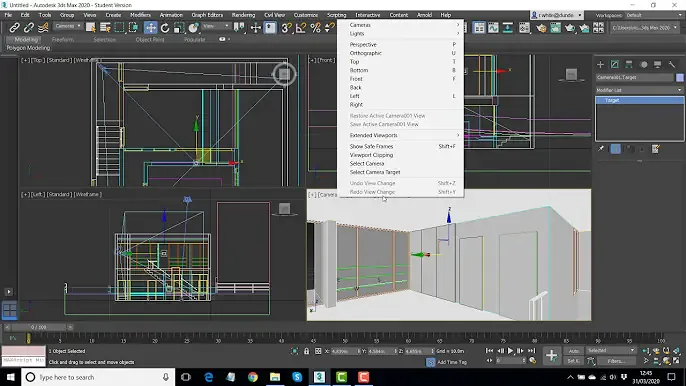This screenshot has height=386, width=686.
Task: Open the Modifier List dropdown
Action: 639,90
